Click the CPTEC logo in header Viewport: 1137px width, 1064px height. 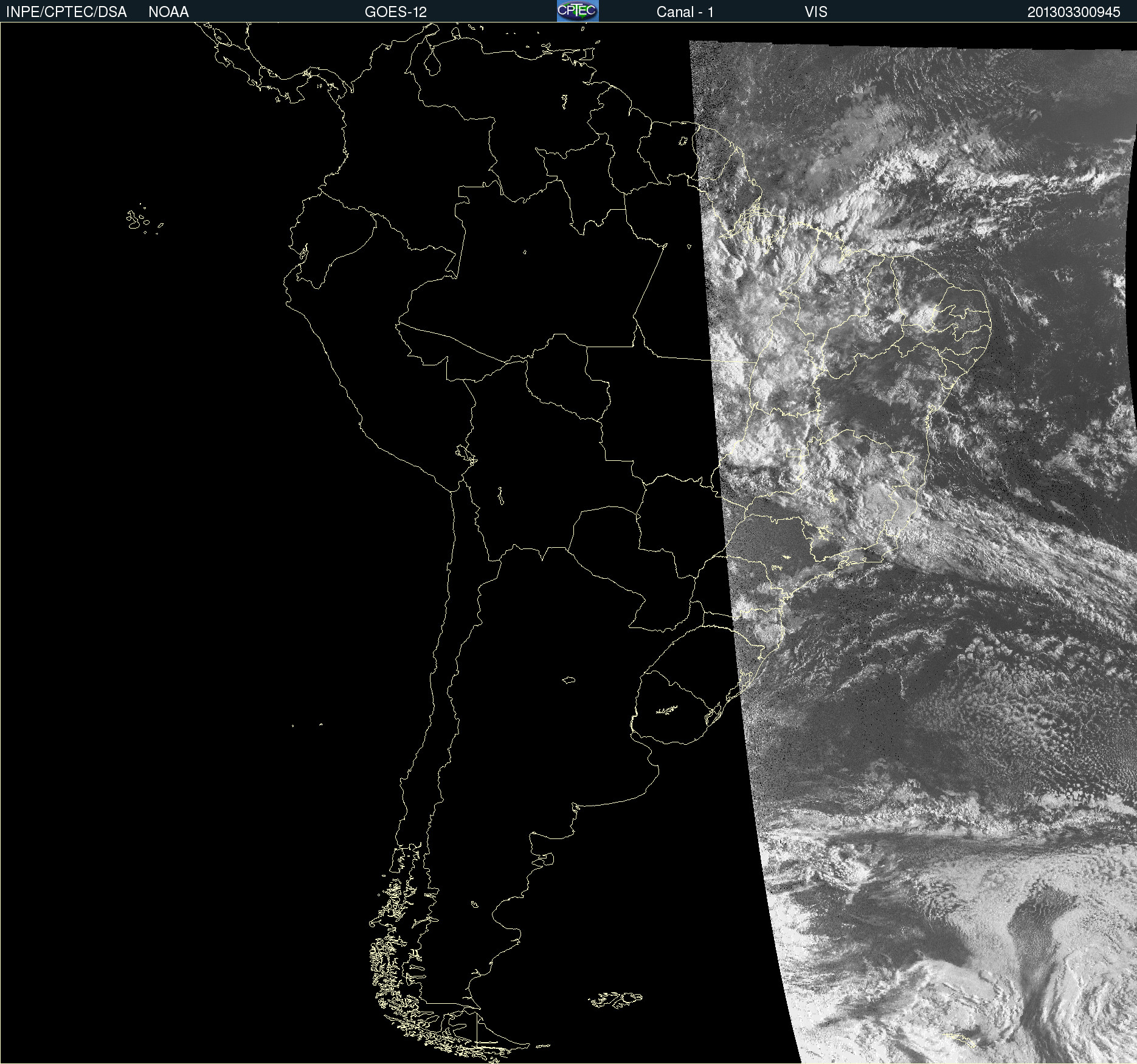click(x=578, y=11)
